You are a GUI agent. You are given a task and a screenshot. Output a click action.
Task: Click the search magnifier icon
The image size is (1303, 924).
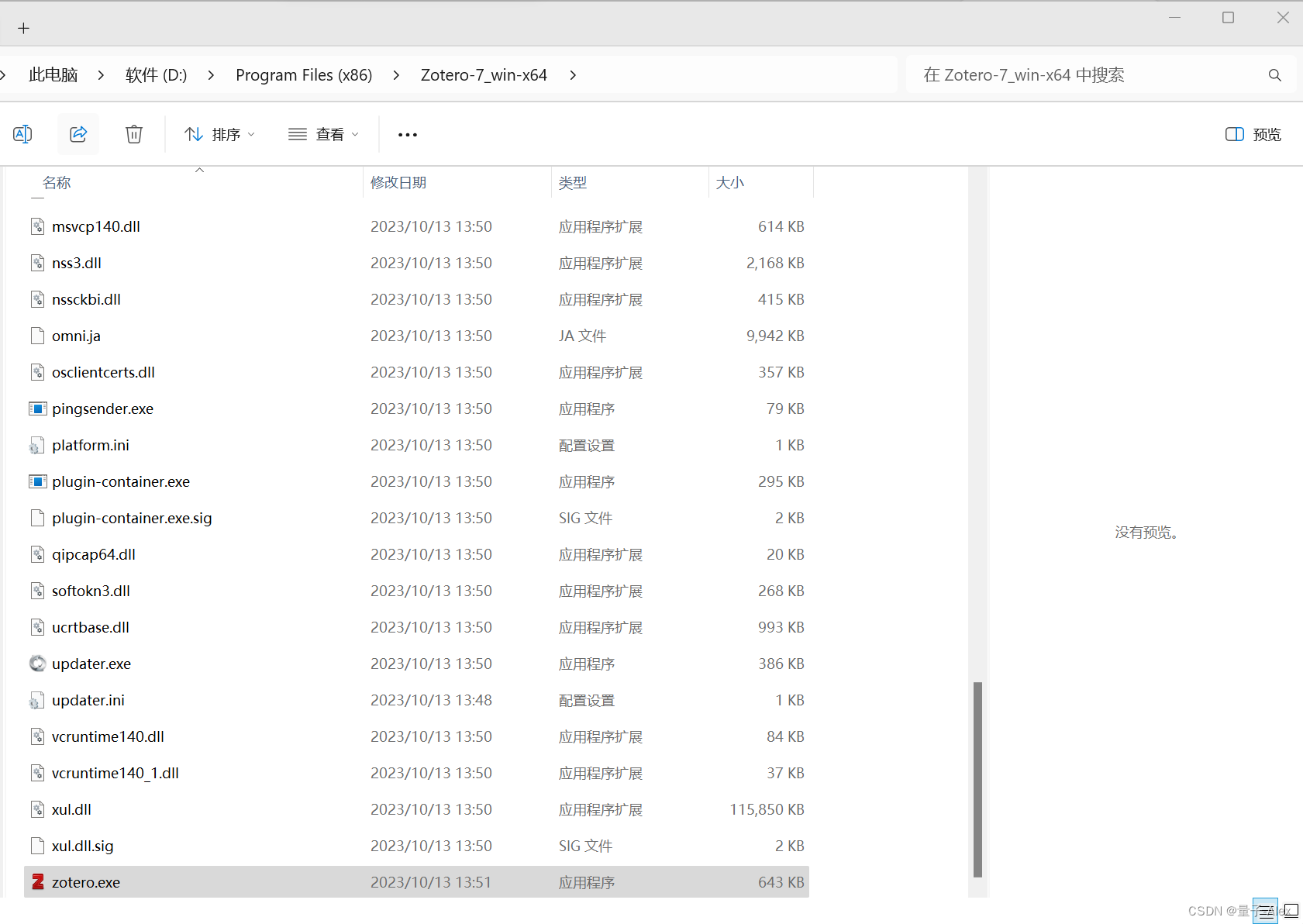1274,75
